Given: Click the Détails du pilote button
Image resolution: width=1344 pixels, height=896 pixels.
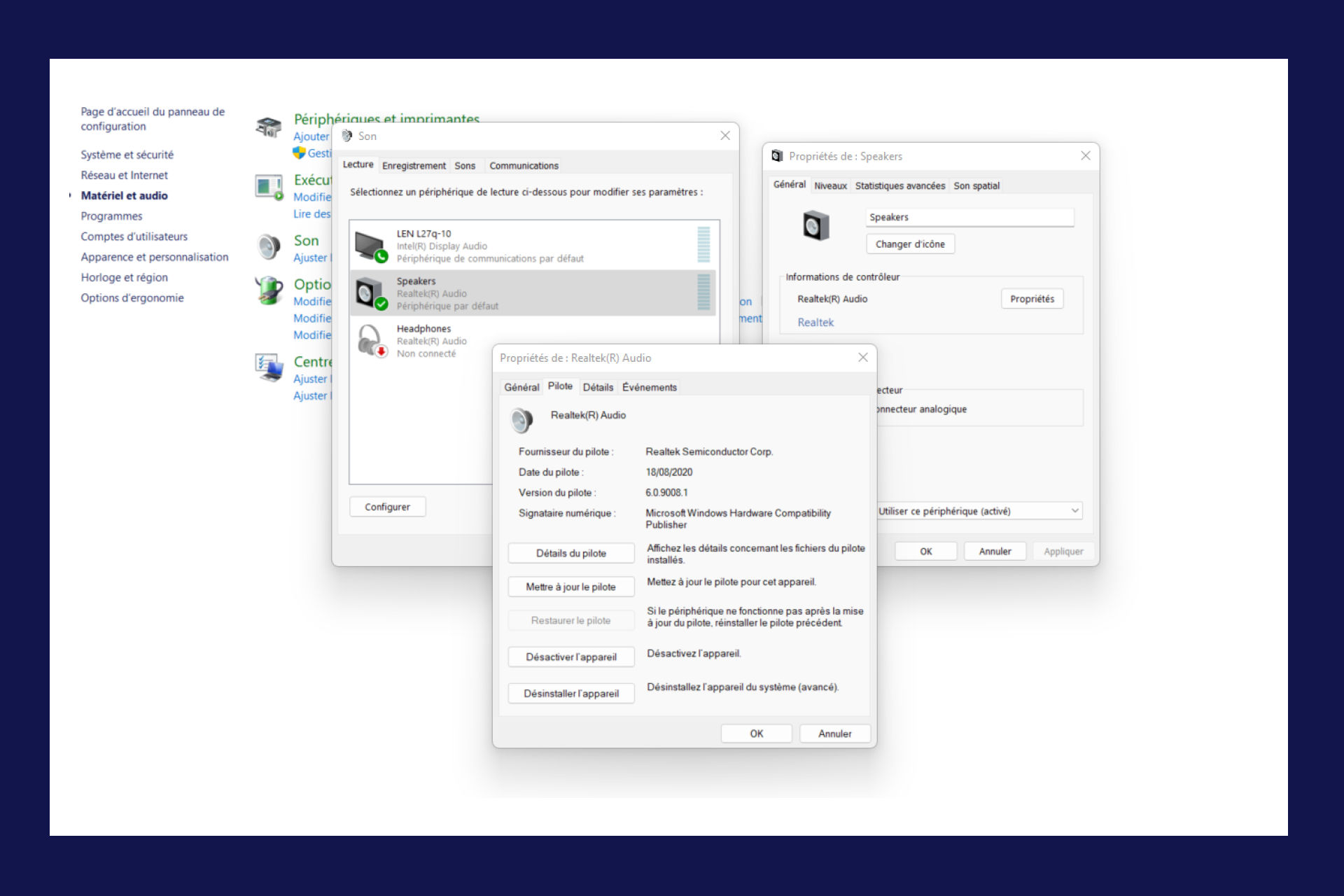Looking at the screenshot, I should tap(571, 553).
